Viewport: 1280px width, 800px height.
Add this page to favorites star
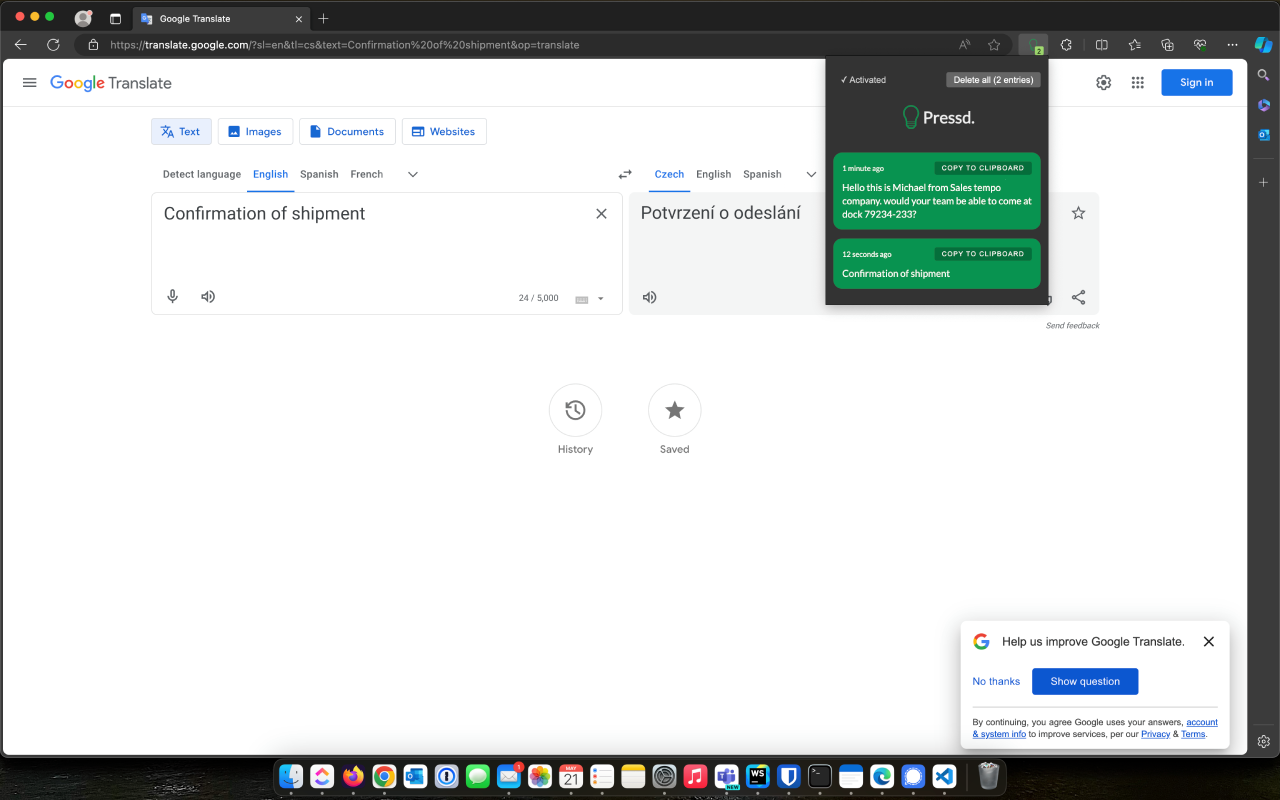[x=994, y=45]
